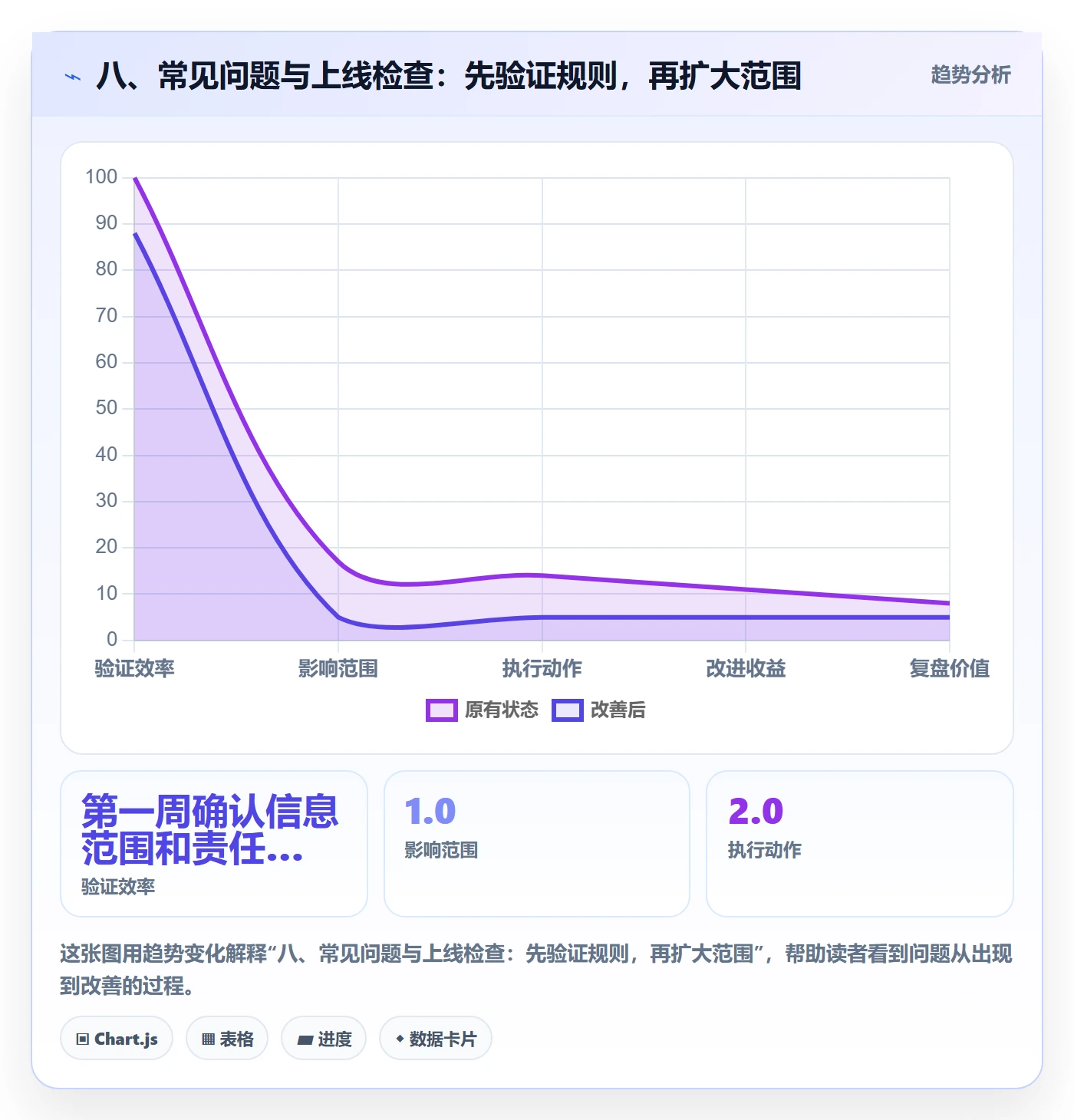Image resolution: width=1074 pixels, height=1120 pixels.
Task: Toggle the 原有状态 legend swatch
Action: (442, 710)
